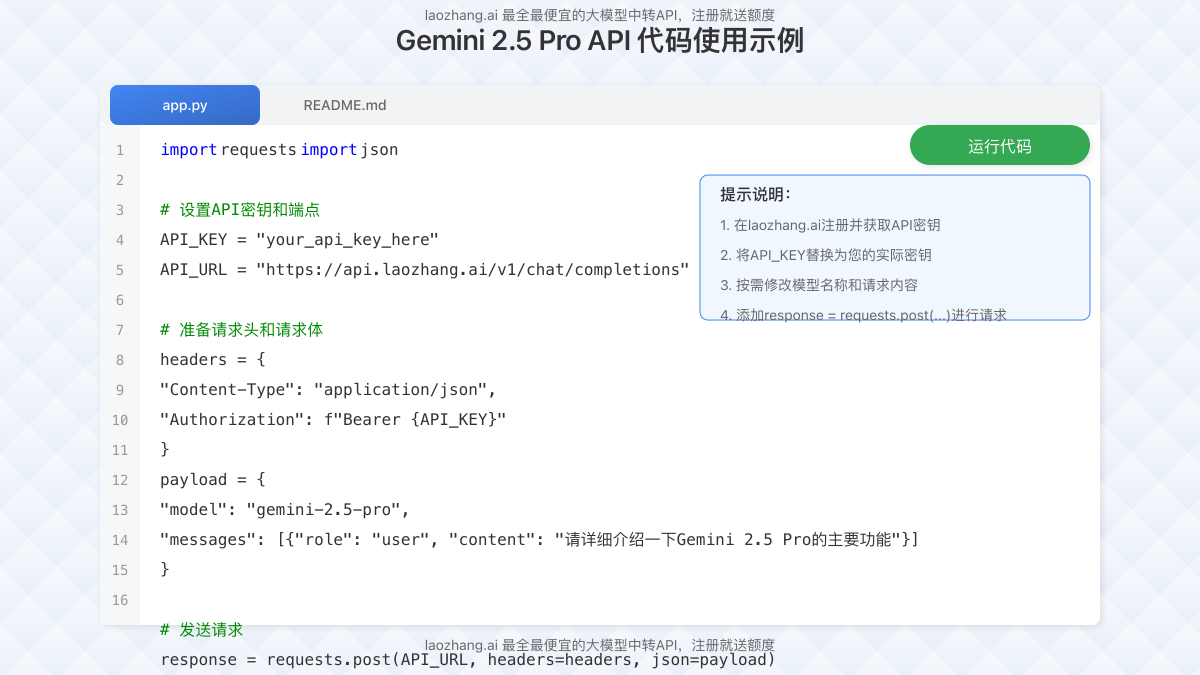Image resolution: width=1200 pixels, height=675 pixels.
Task: Click line number 12 in the gutter
Action: [x=120, y=480]
